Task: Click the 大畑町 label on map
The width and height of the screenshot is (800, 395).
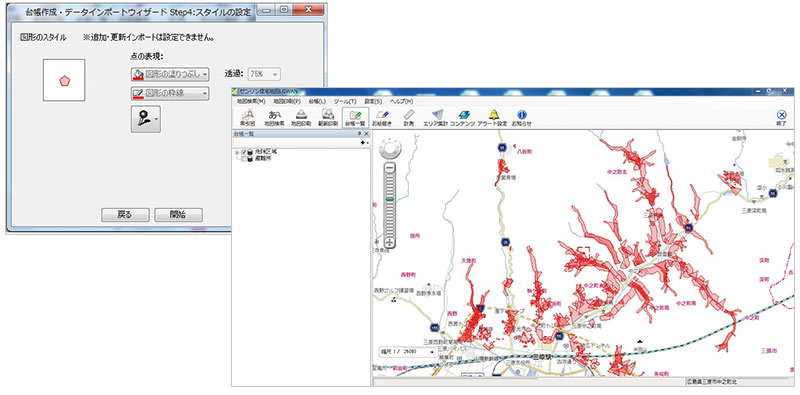Action: [x=468, y=260]
